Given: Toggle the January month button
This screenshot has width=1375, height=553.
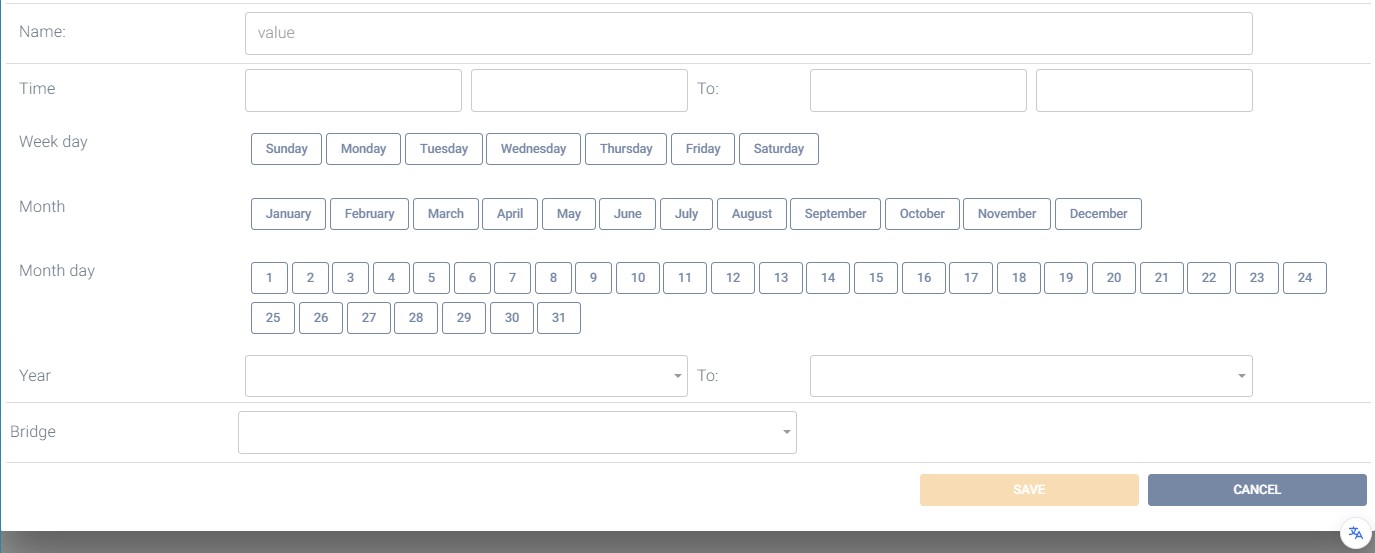Looking at the screenshot, I should (x=288, y=214).
